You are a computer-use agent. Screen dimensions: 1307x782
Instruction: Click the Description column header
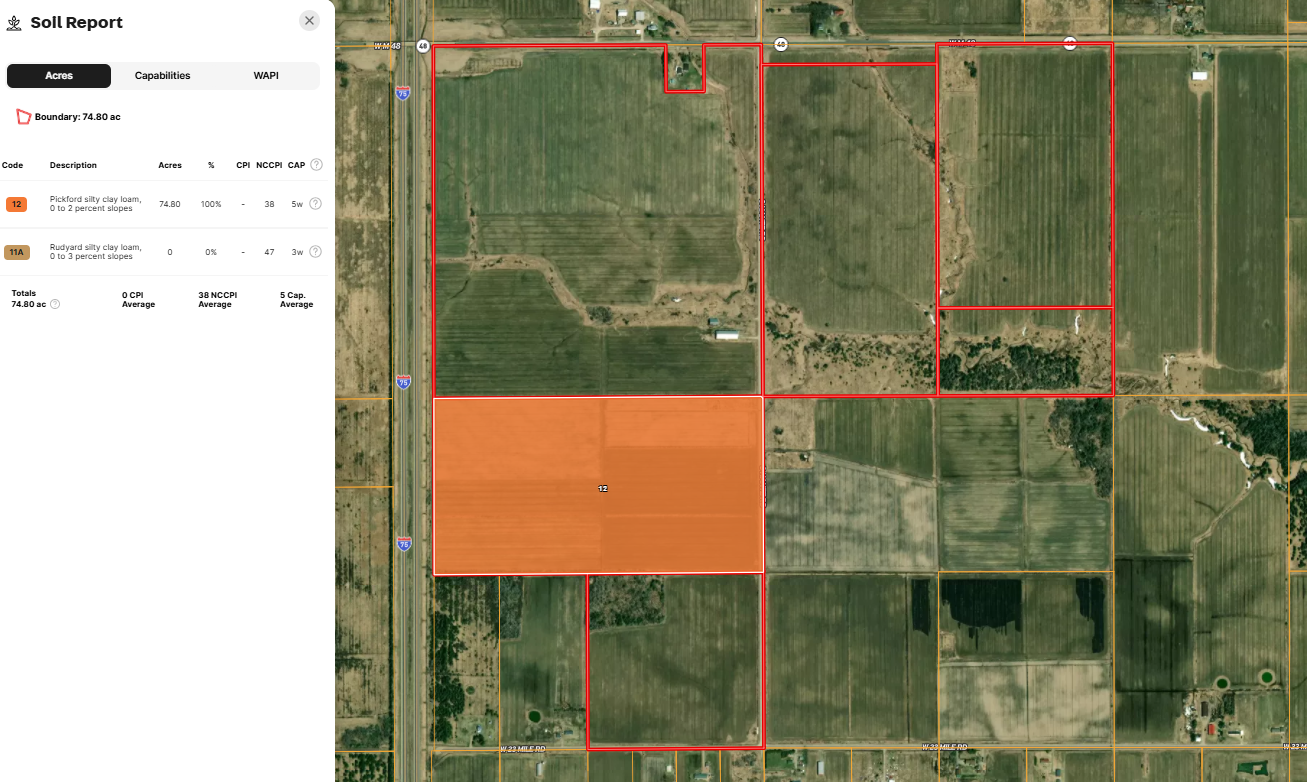pyautogui.click(x=73, y=165)
